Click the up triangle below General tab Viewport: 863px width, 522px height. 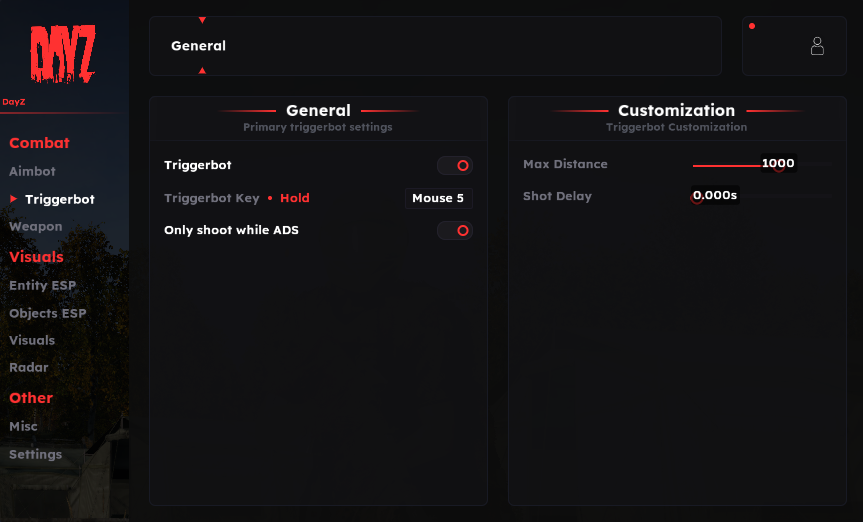202,70
